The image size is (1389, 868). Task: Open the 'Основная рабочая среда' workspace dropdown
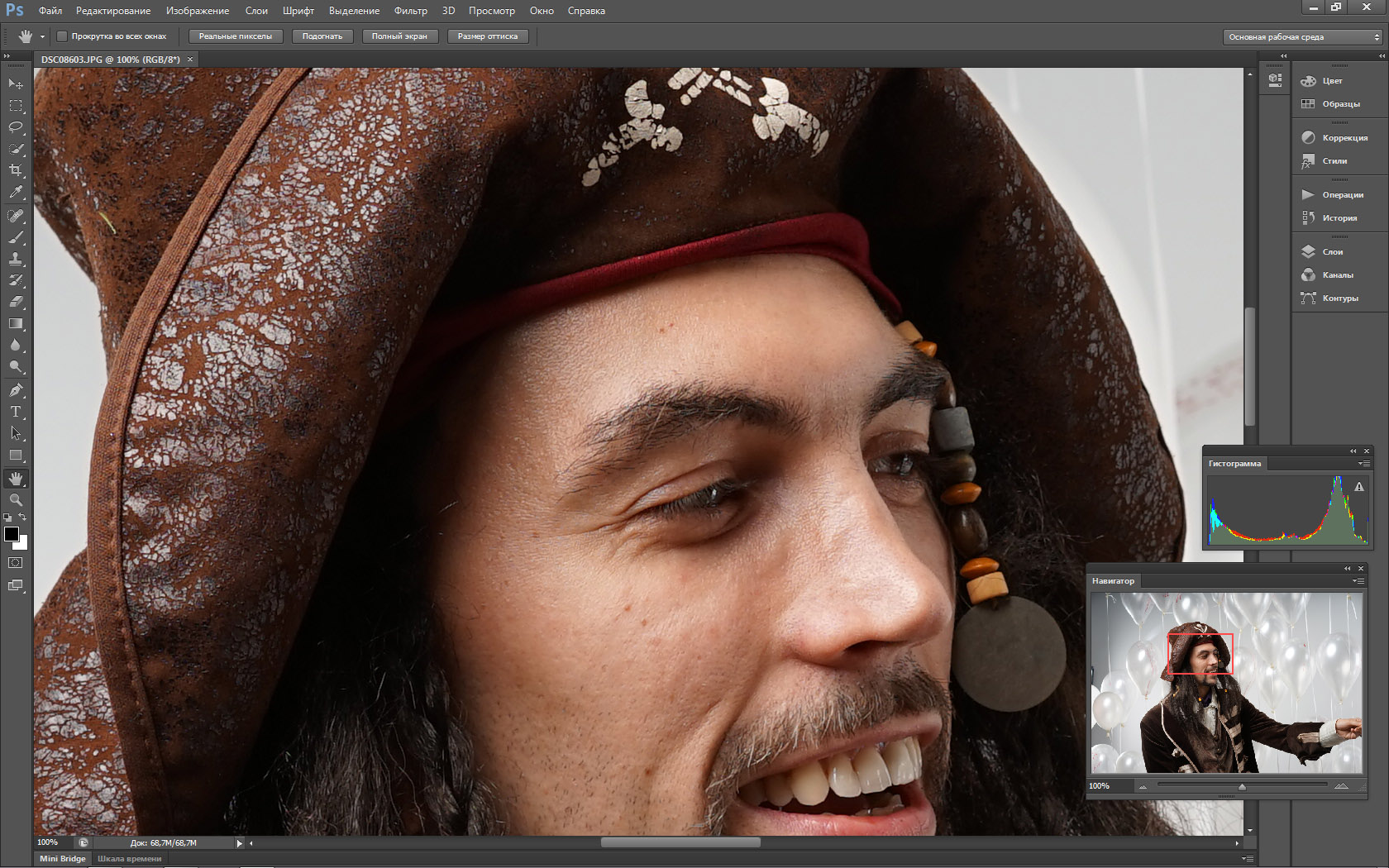click(x=1303, y=37)
